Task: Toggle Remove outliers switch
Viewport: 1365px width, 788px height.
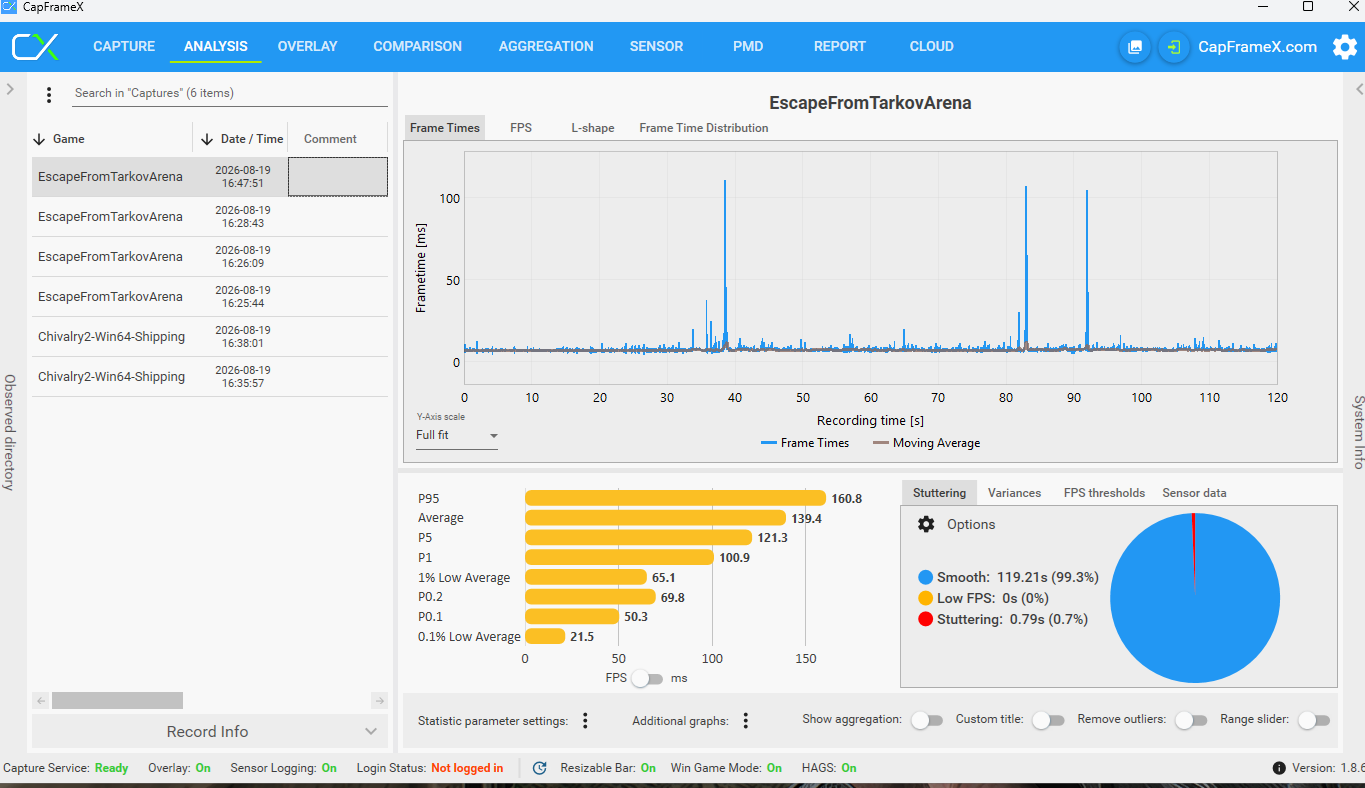Action: [x=1191, y=720]
